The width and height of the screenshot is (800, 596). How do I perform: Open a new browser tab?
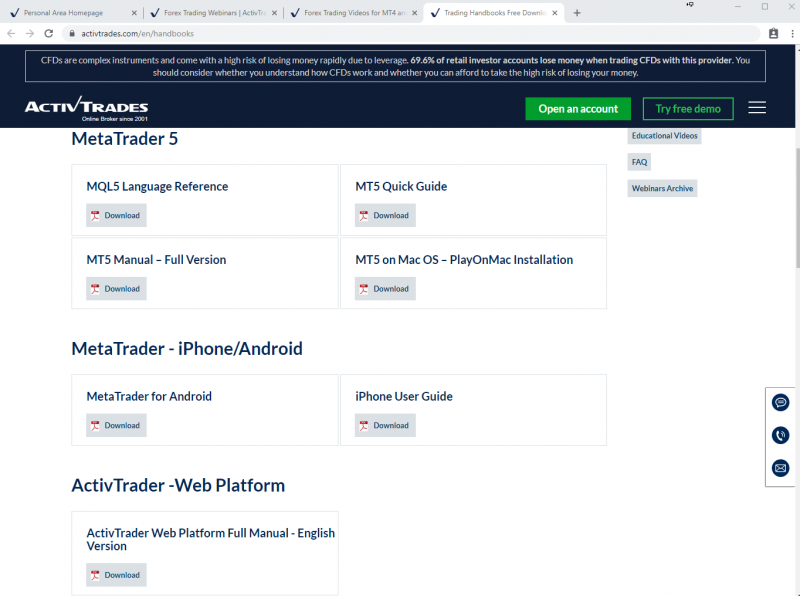[577, 13]
